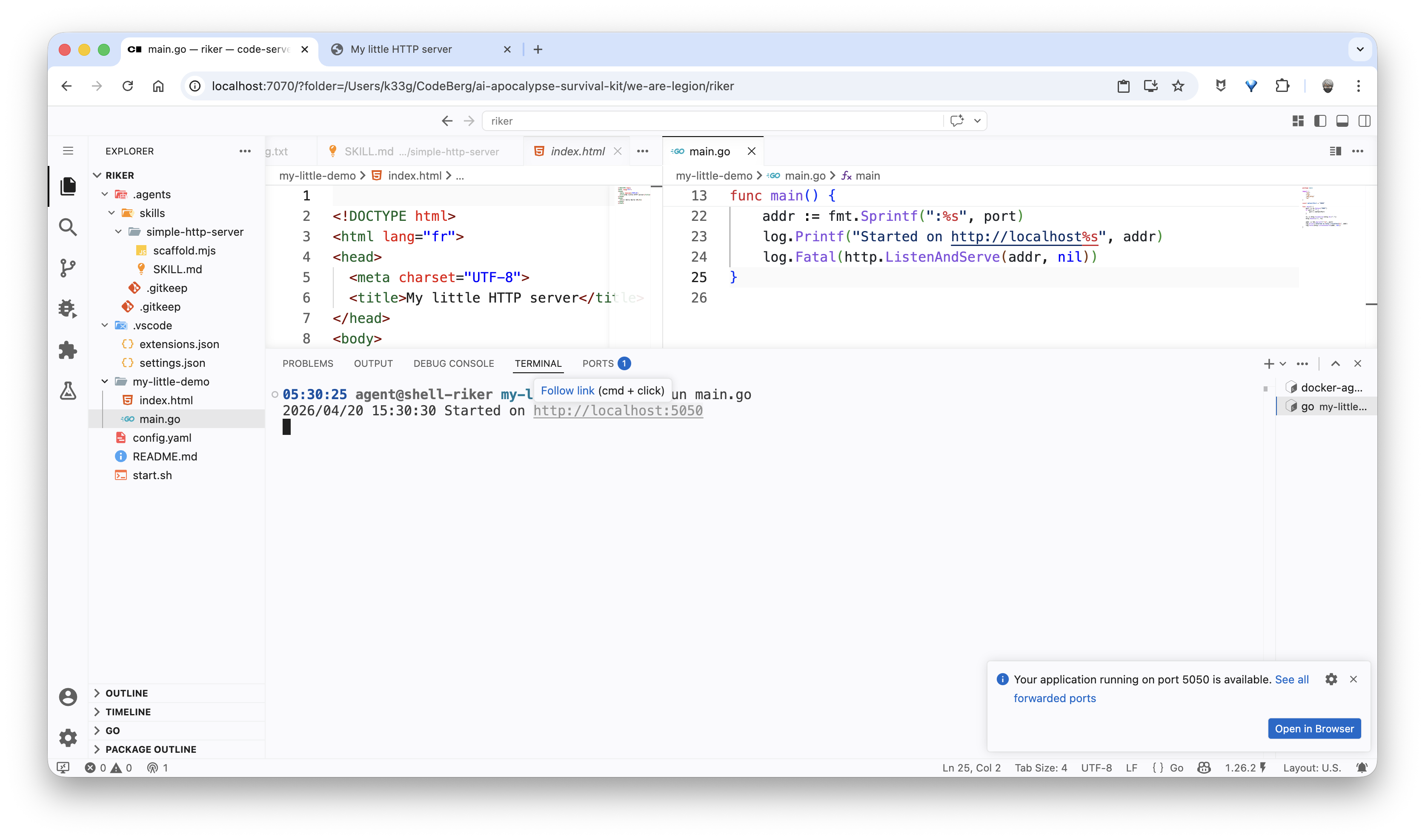
Task: Open the Search view in activity bar
Action: click(68, 227)
